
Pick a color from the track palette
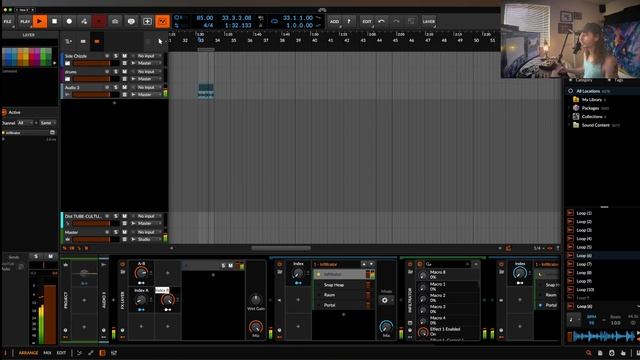tap(27, 56)
